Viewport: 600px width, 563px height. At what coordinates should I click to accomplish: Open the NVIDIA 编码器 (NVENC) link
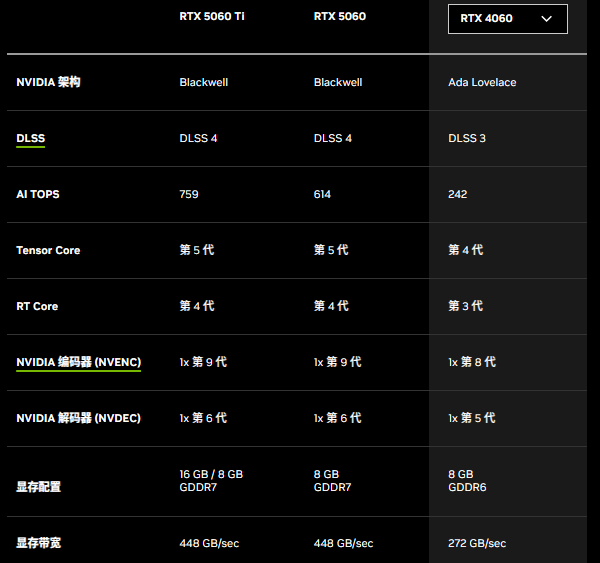(x=78, y=362)
